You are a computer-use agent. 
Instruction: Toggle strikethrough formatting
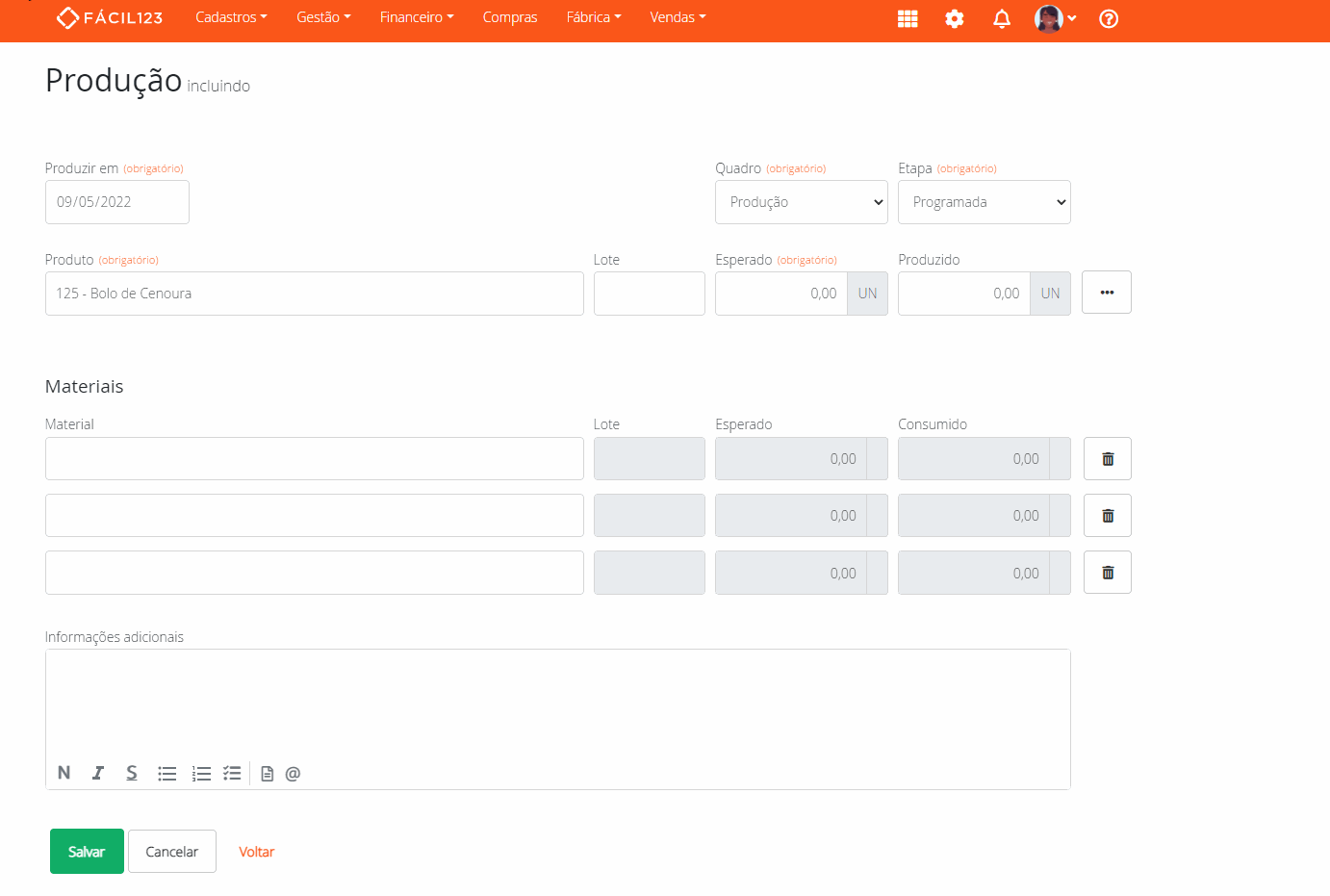pyautogui.click(x=132, y=773)
